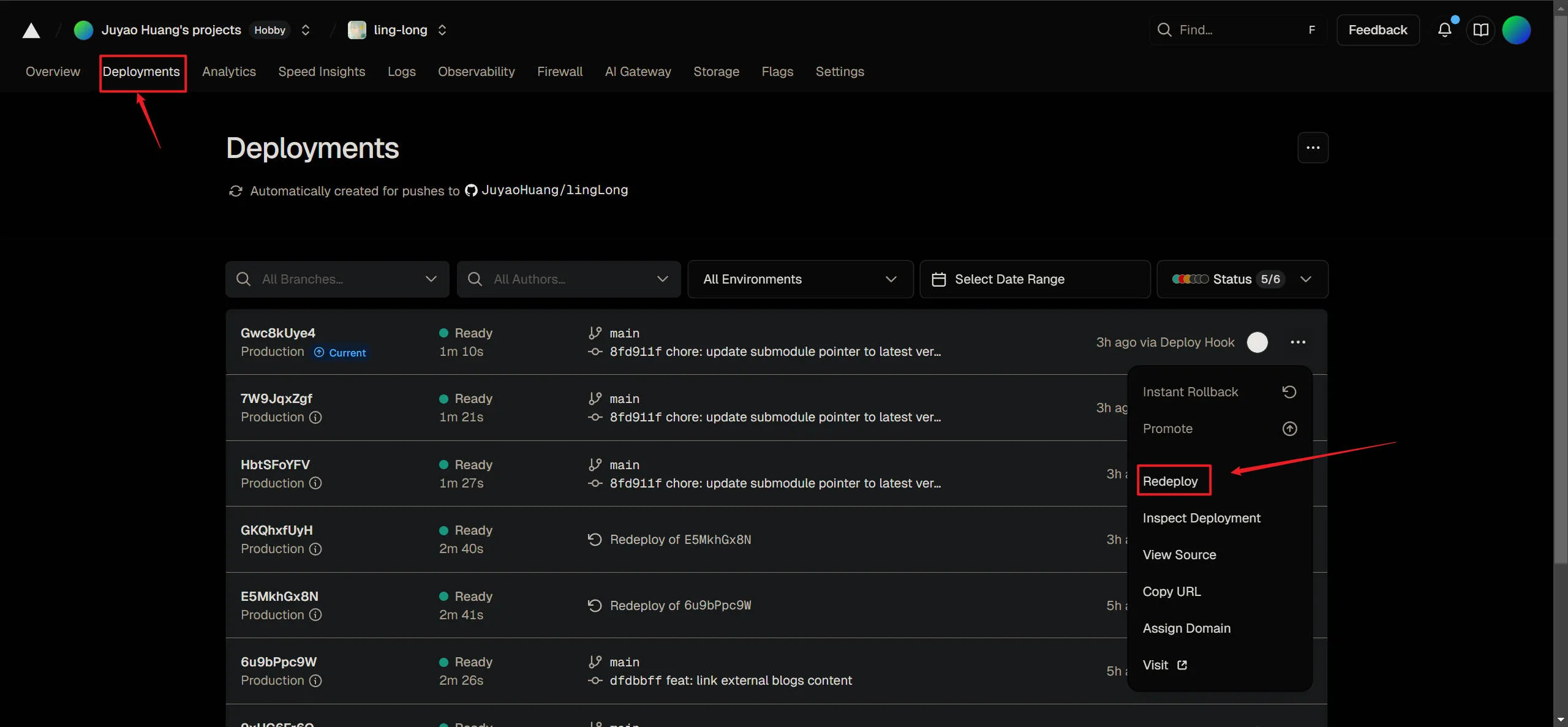Open the notifications bell
Screen dimensions: 1568x727
pyautogui.click(x=1444, y=30)
